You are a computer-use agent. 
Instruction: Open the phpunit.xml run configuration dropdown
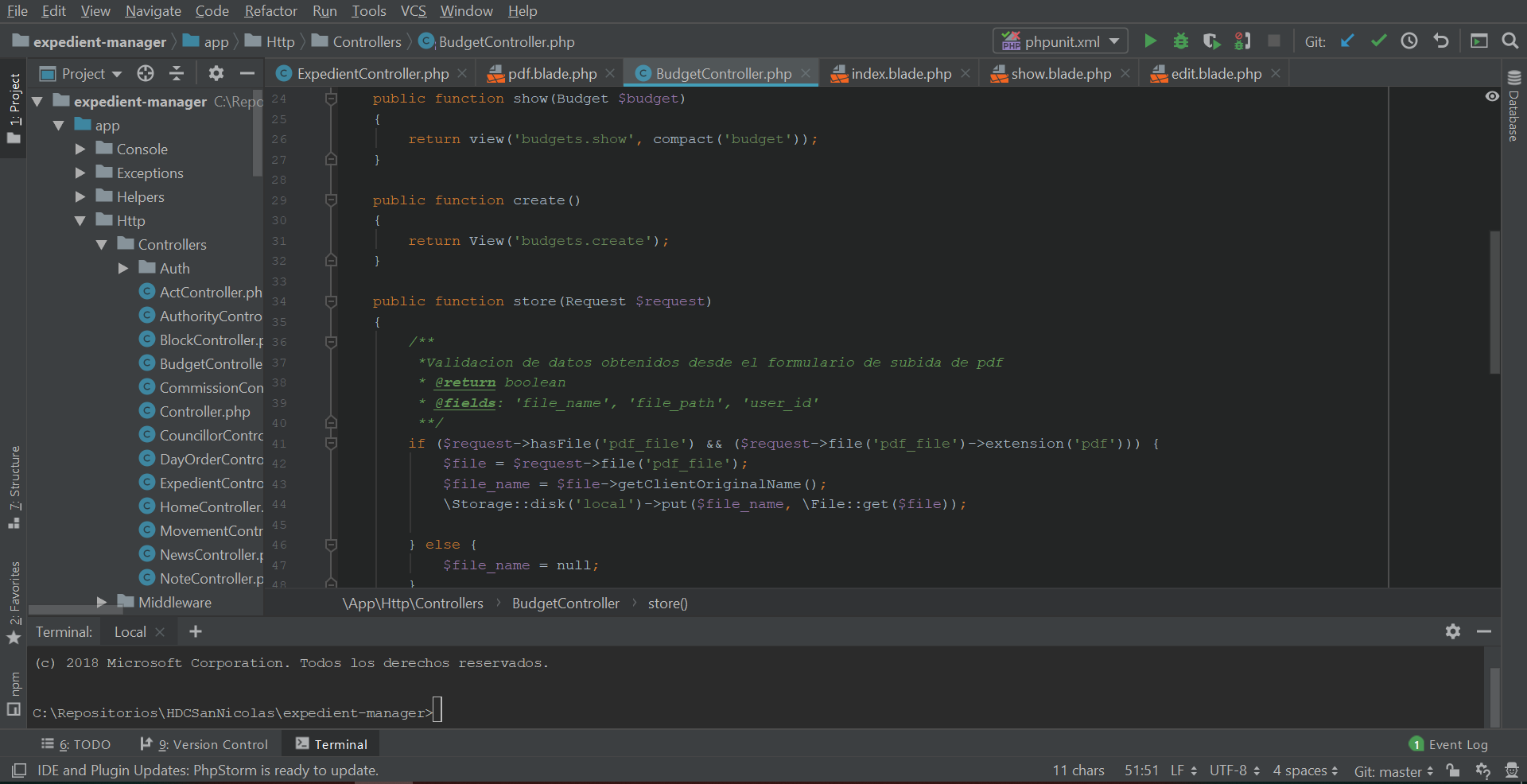tap(1060, 41)
